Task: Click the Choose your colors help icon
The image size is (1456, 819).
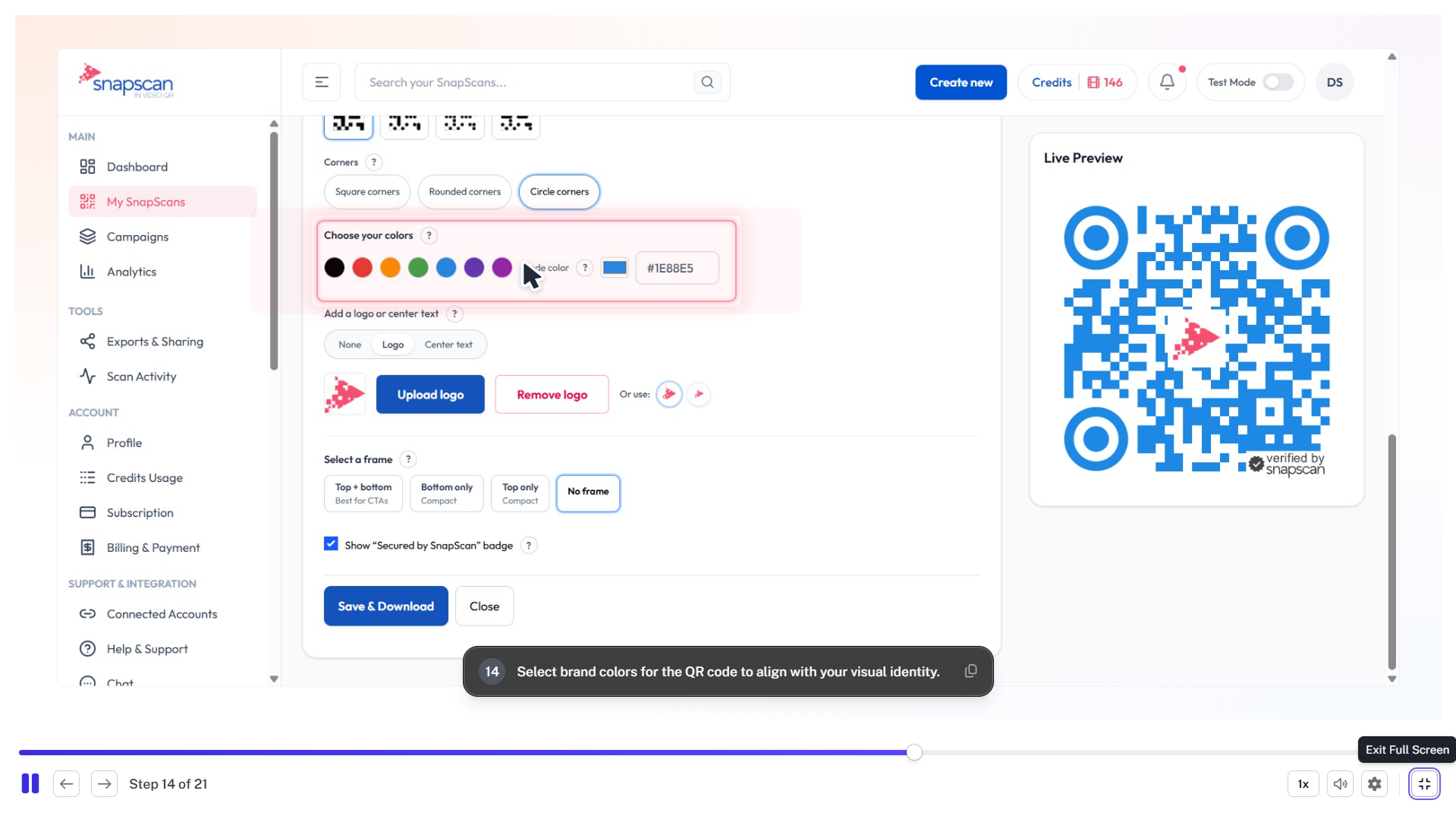Action: point(429,236)
